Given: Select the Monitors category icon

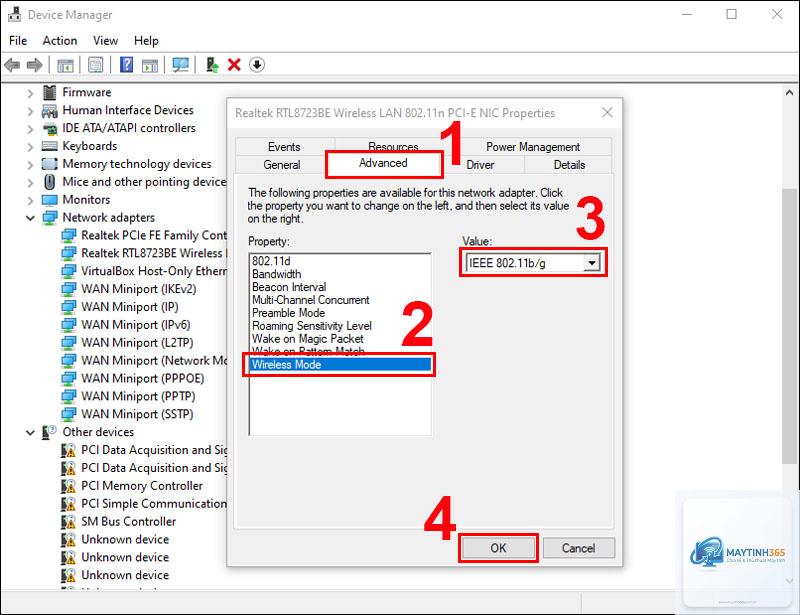Looking at the screenshot, I should tap(49, 200).
